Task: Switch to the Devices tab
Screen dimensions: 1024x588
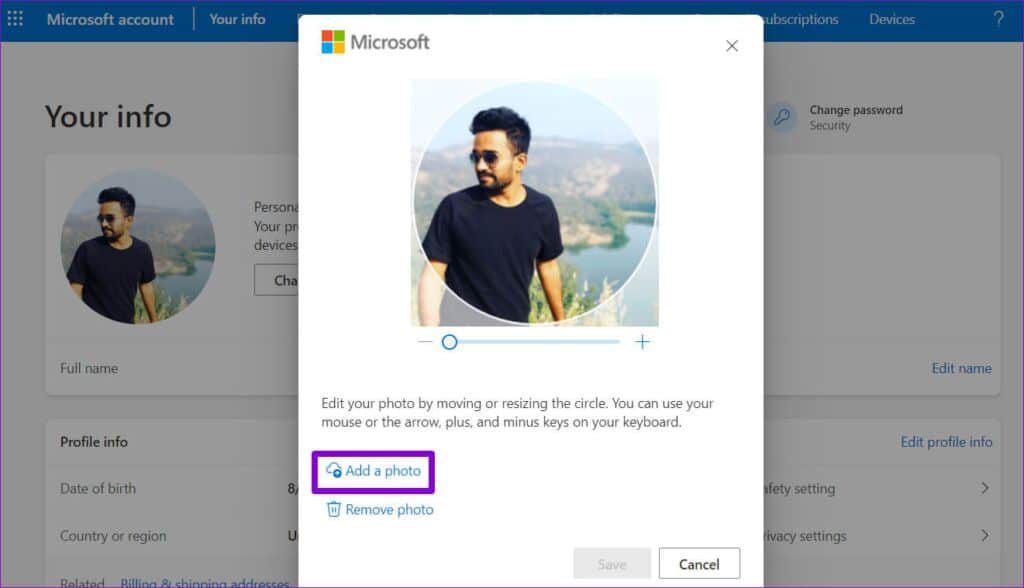Action: coord(890,18)
